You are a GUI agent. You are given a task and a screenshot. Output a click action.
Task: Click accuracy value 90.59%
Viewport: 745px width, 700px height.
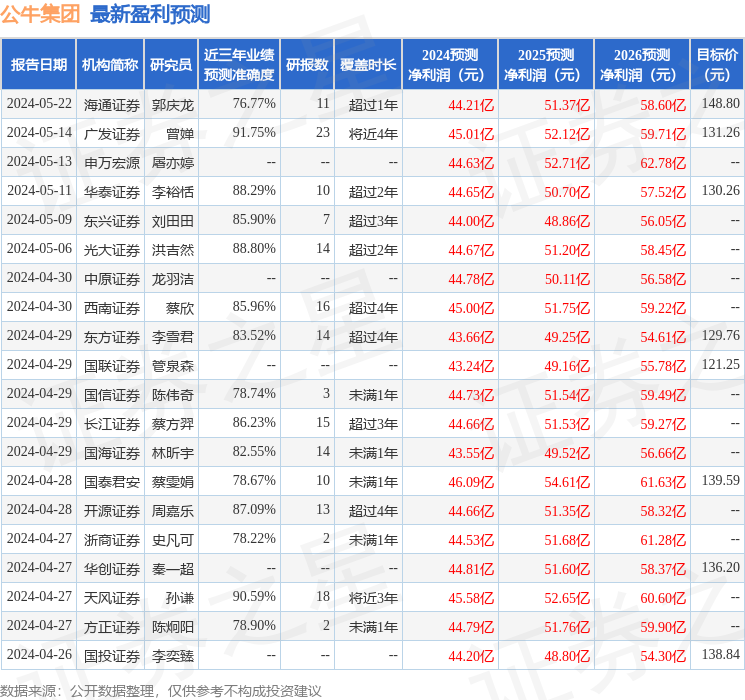click(x=254, y=596)
